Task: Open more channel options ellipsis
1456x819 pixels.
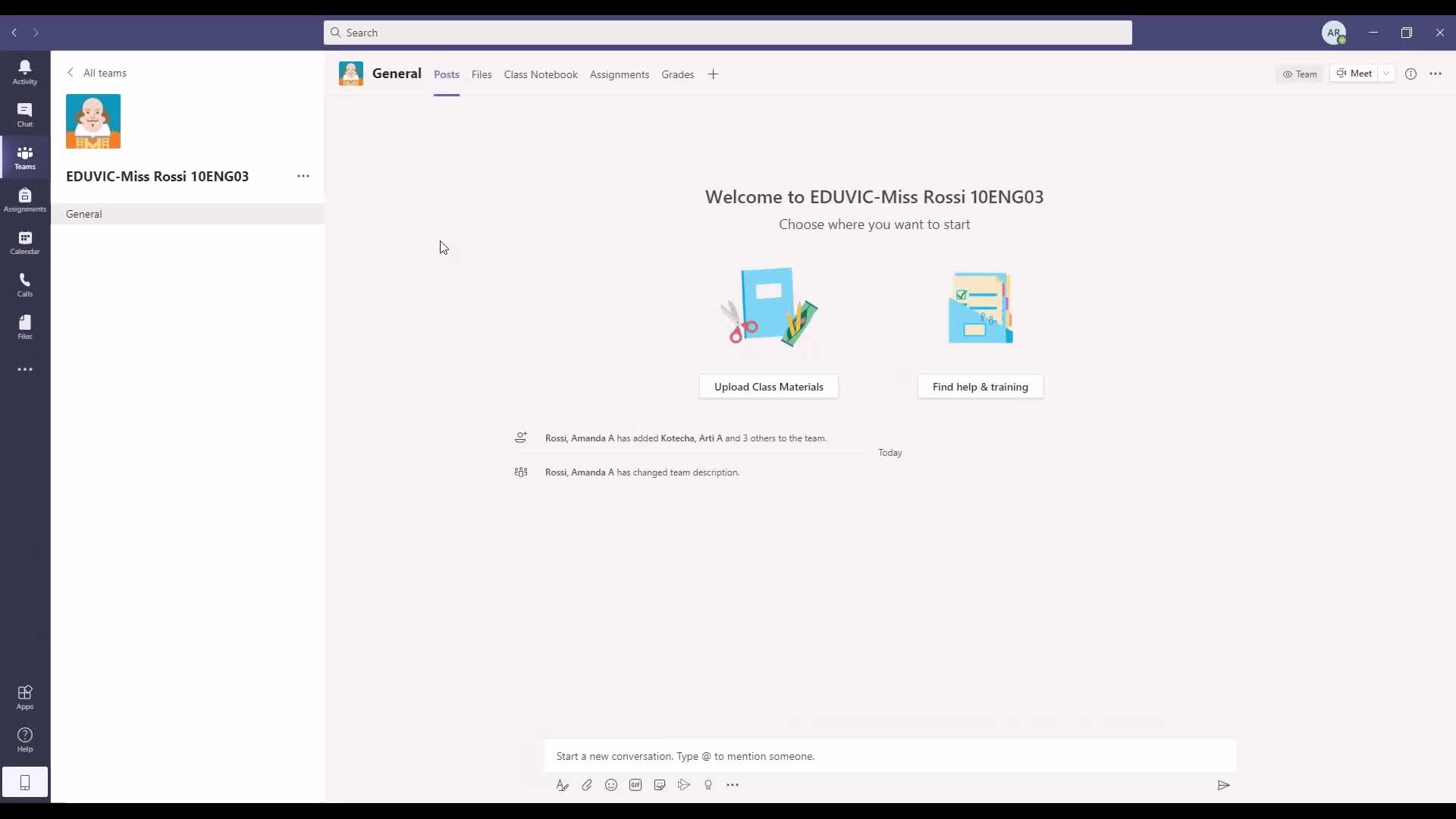Action: pos(1436,74)
